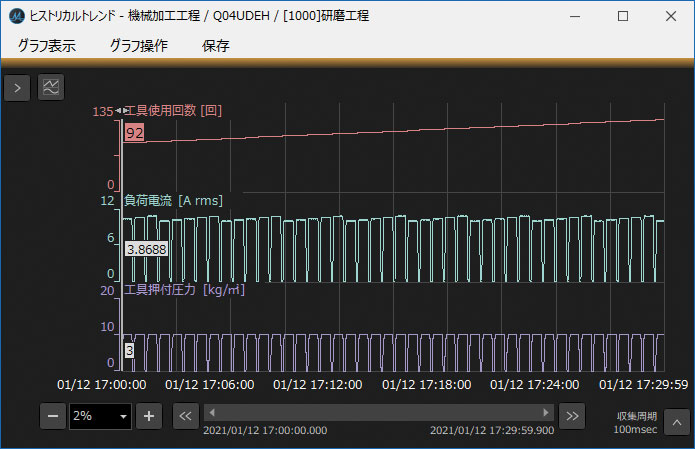Image resolution: width=695 pixels, height=449 pixels.
Task: Jump back with the double-left arrow button
Action: point(185,416)
